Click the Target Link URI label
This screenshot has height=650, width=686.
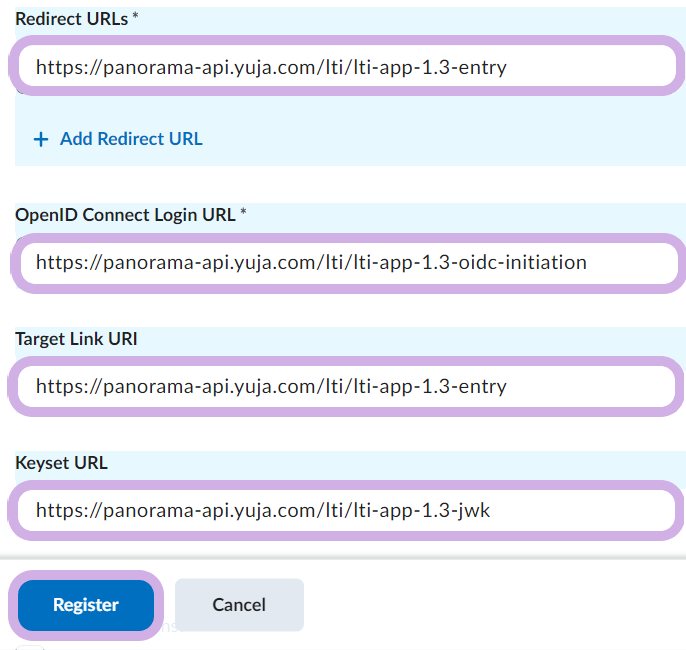coord(76,339)
